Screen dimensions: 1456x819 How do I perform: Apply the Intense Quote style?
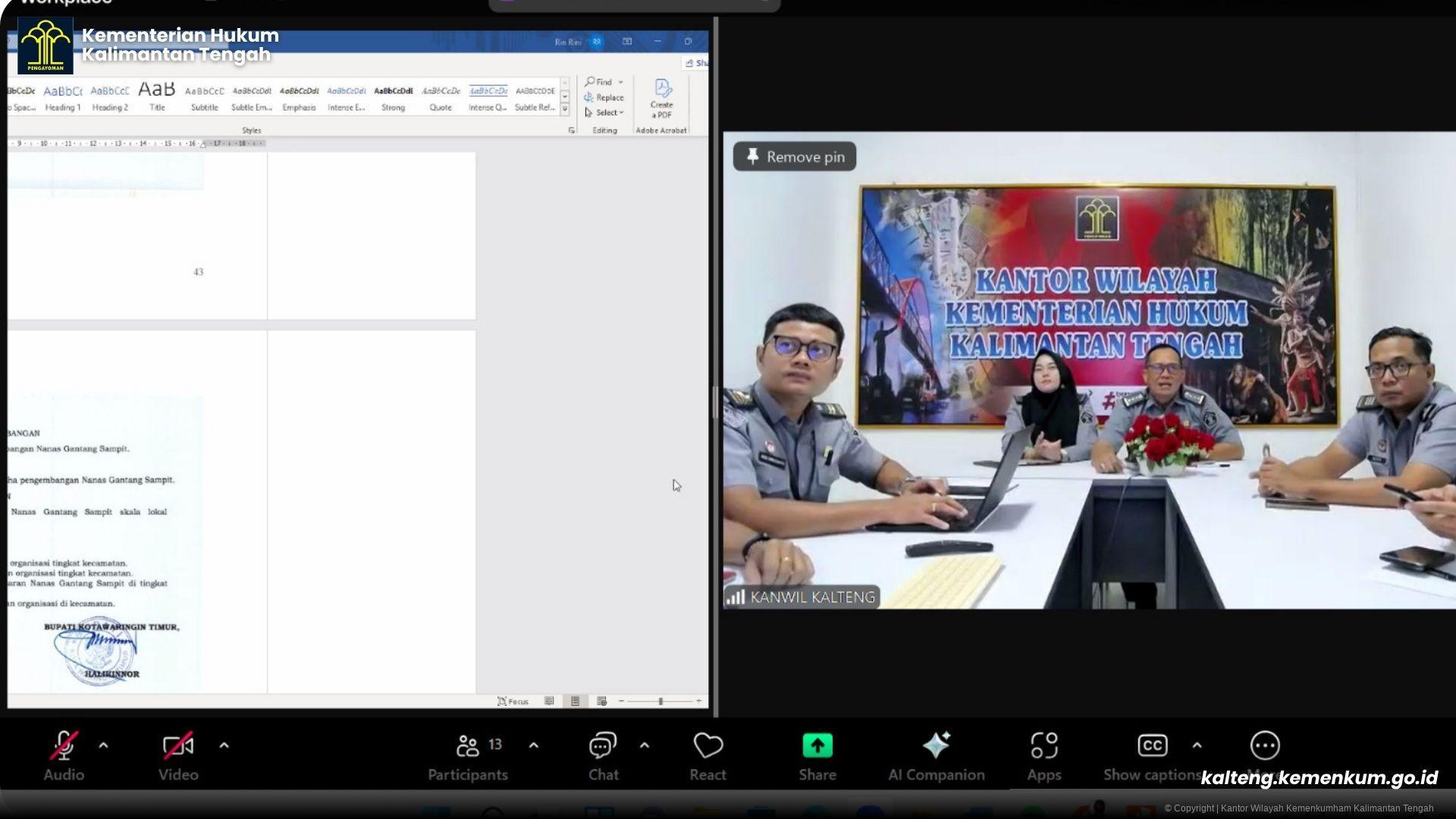pyautogui.click(x=488, y=97)
